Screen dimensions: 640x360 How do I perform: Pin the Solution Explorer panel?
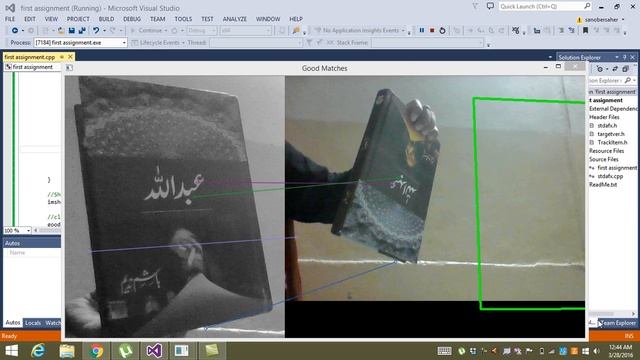[624, 57]
